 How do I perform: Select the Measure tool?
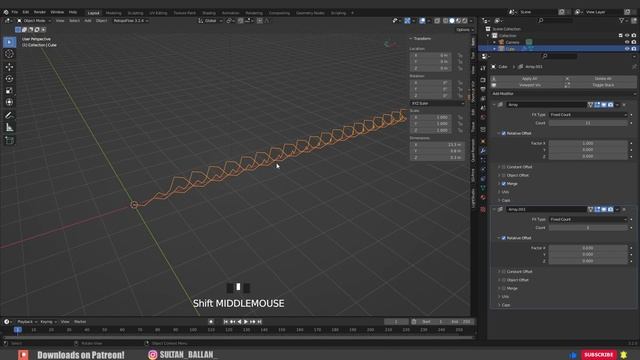[9, 128]
